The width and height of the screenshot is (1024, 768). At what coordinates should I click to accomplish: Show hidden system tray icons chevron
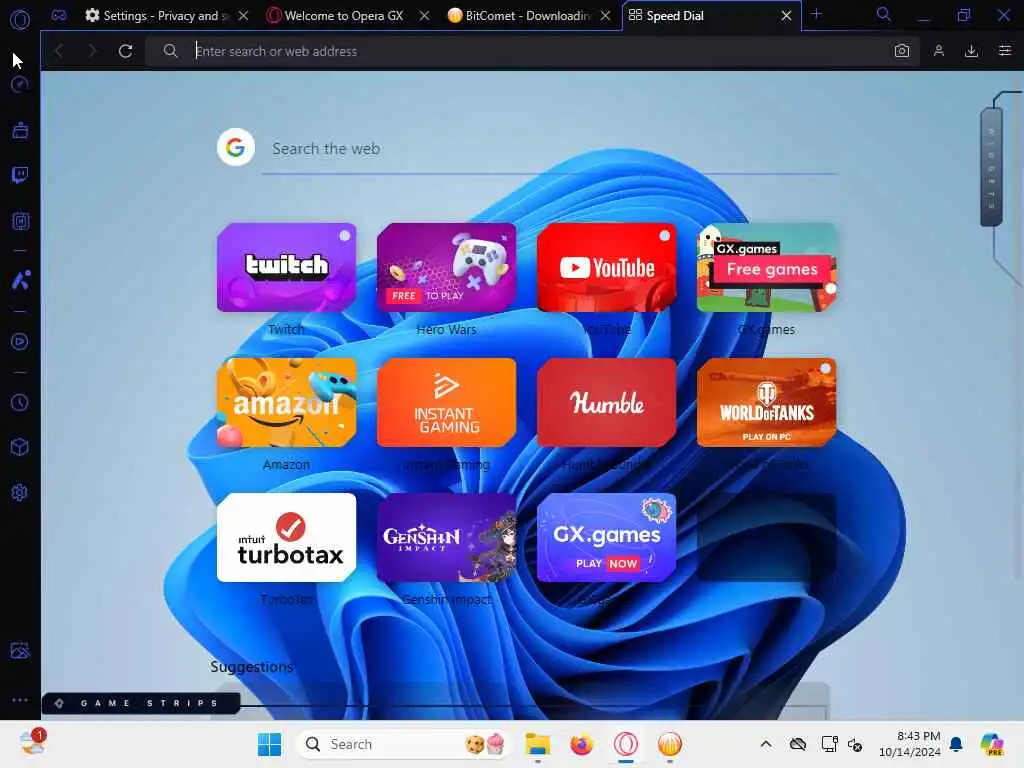coord(766,744)
